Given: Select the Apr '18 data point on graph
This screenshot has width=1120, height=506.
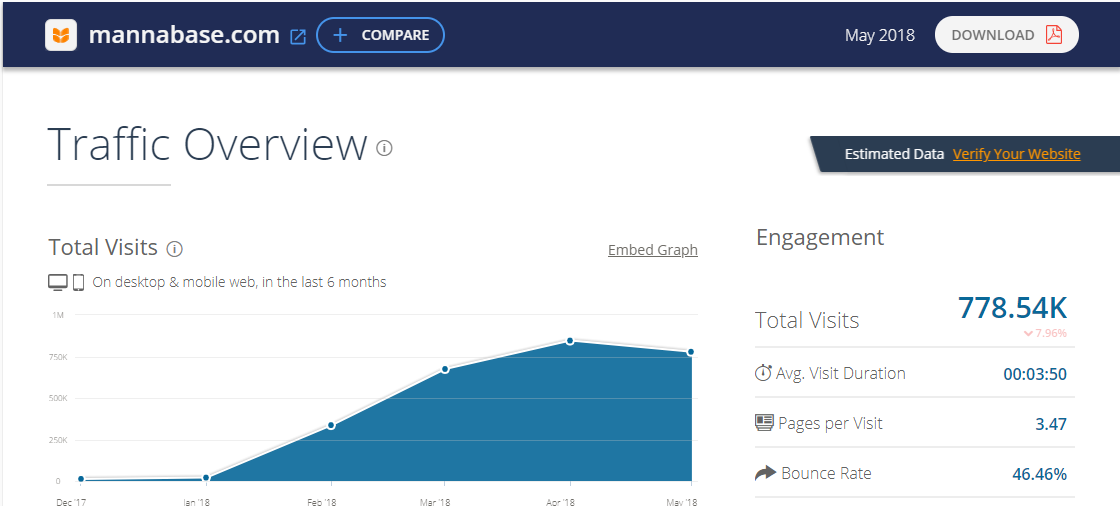Looking at the screenshot, I should click(x=570, y=341).
